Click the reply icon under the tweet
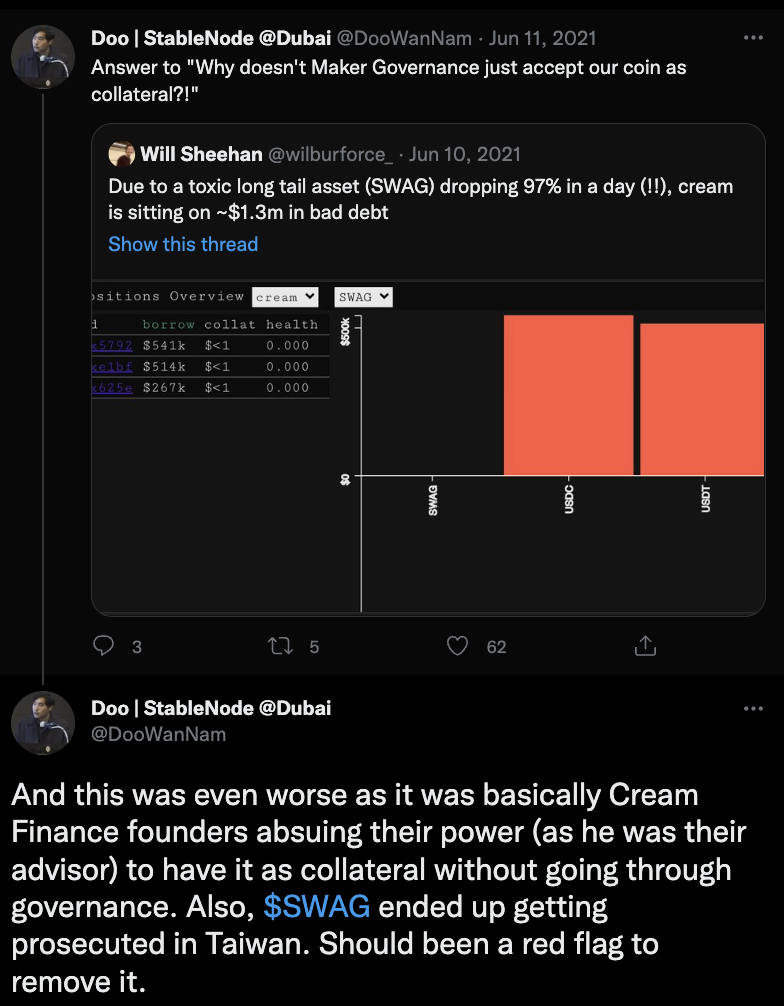Viewport: 784px width, 1006px height. coord(104,646)
